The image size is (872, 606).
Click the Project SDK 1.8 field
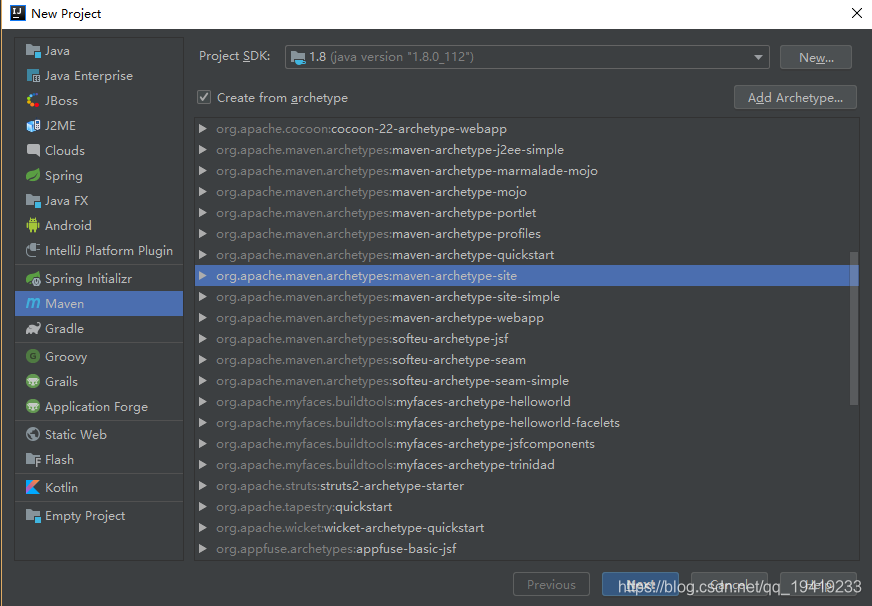pyautogui.click(x=527, y=57)
